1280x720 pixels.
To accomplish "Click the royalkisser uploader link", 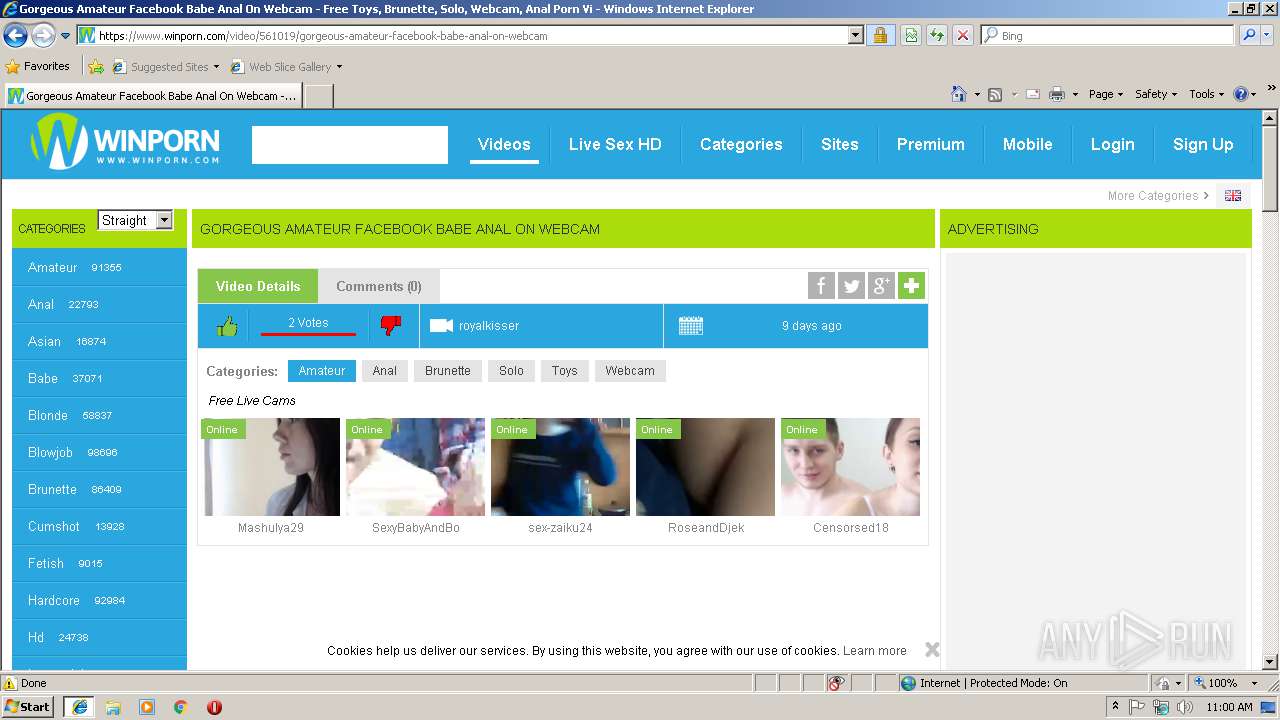I will pos(489,326).
